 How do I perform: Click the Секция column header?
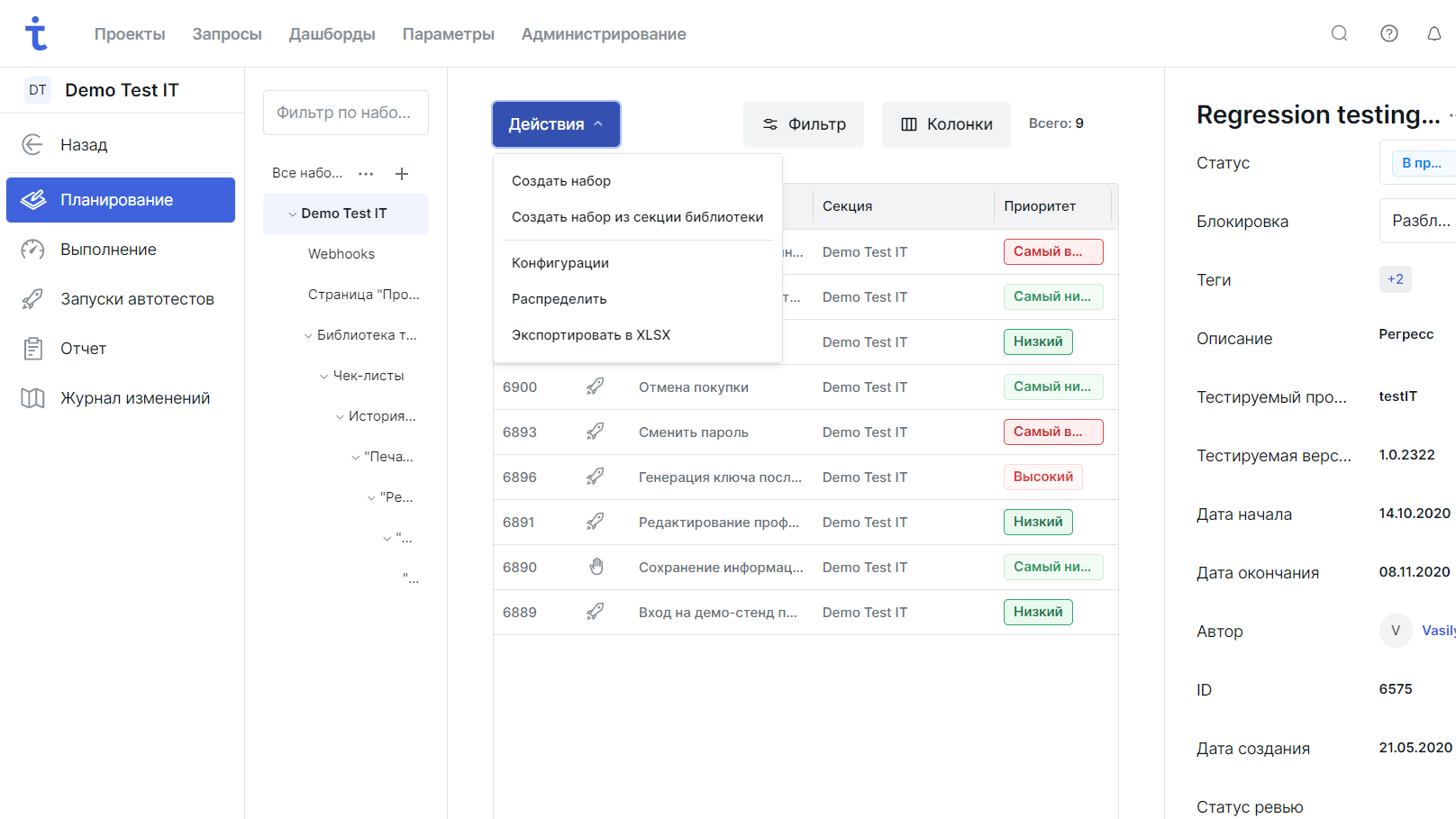click(847, 206)
